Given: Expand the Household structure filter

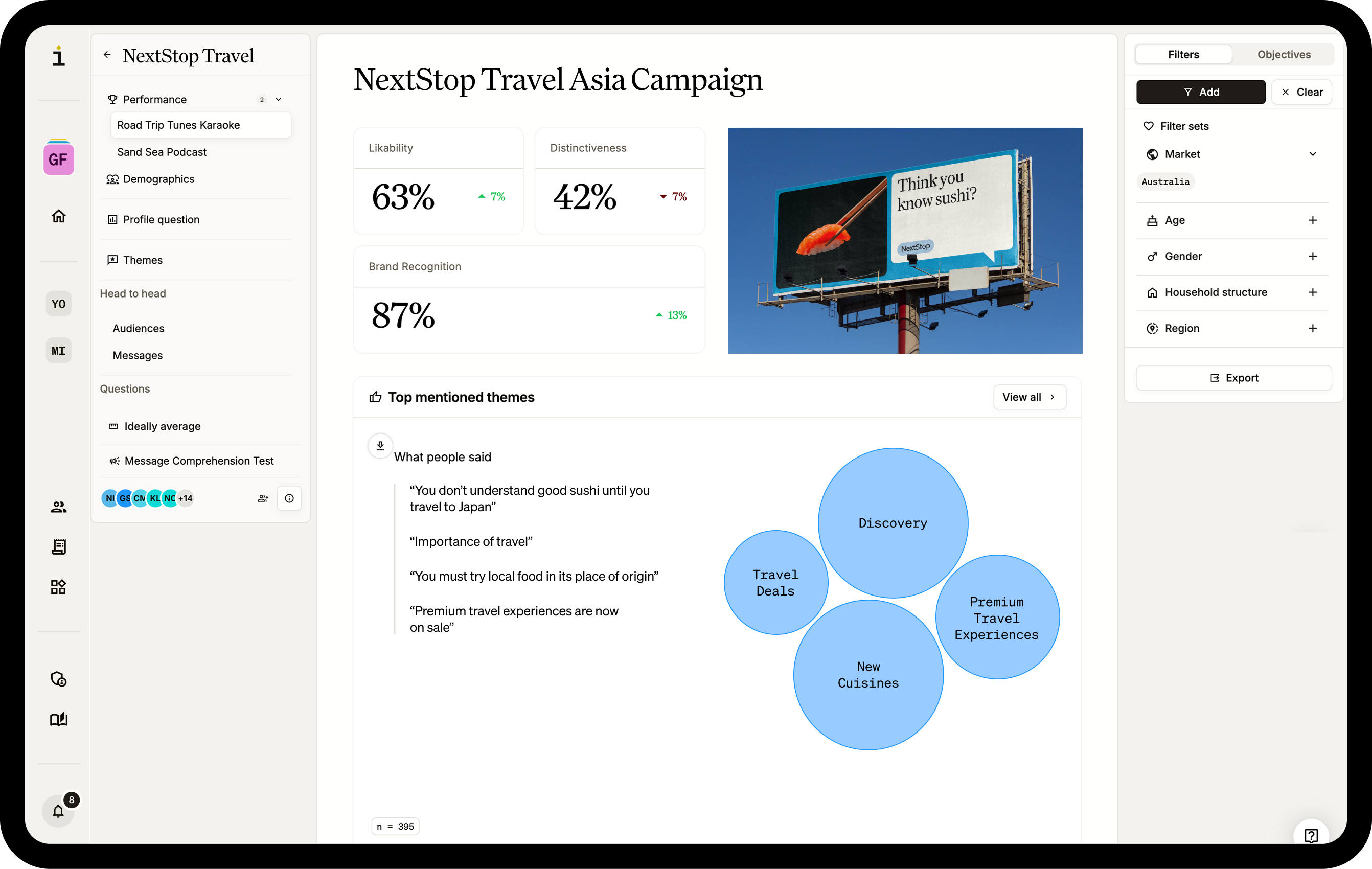Looking at the screenshot, I should pyautogui.click(x=1312, y=292).
